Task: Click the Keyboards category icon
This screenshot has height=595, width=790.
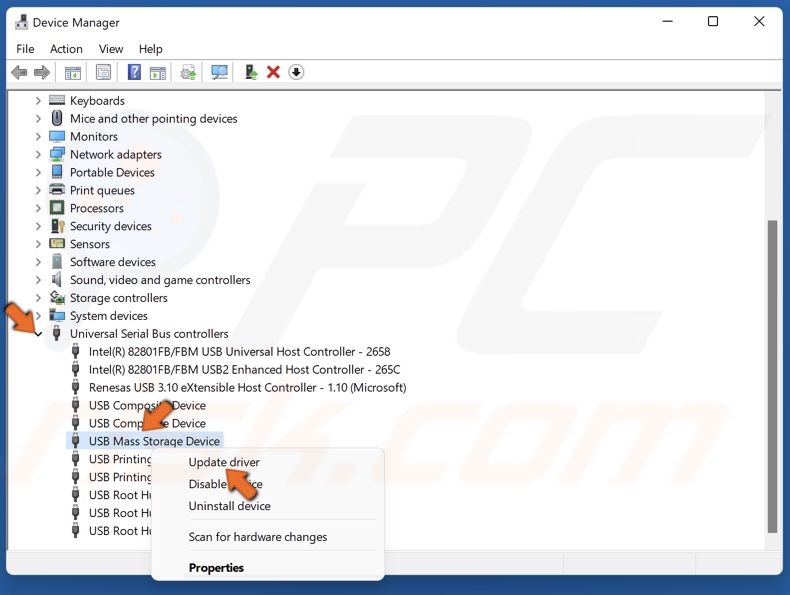Action: (57, 100)
